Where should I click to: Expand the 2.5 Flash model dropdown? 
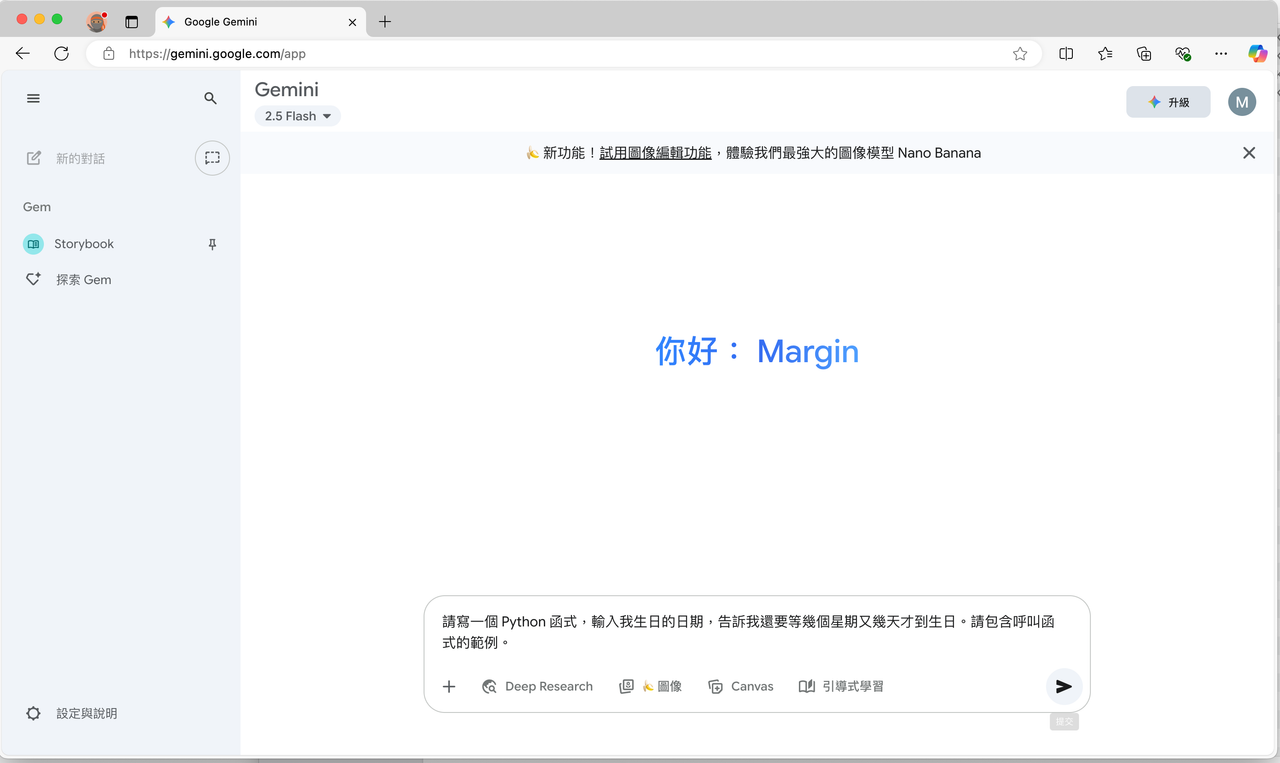click(x=297, y=116)
